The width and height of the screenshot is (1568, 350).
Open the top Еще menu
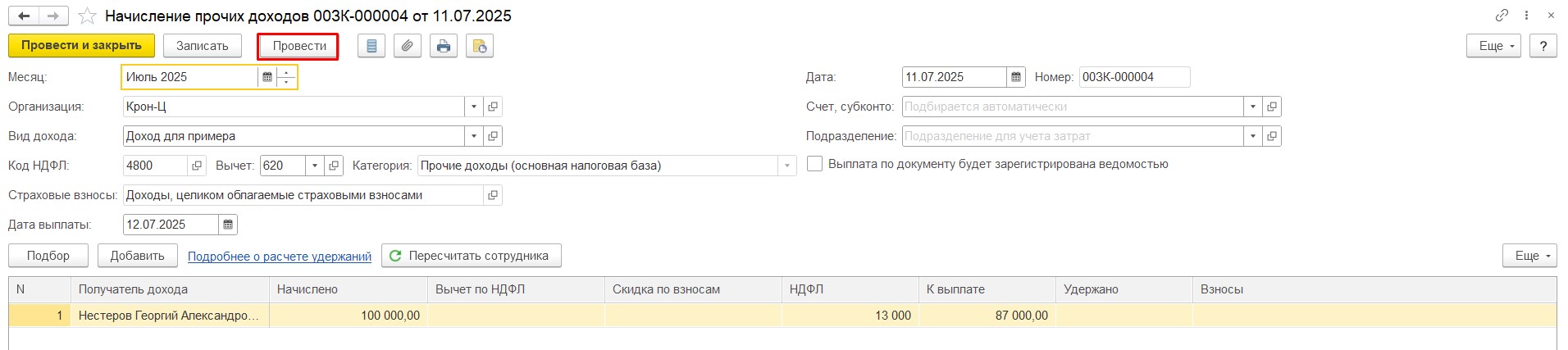(x=1493, y=47)
